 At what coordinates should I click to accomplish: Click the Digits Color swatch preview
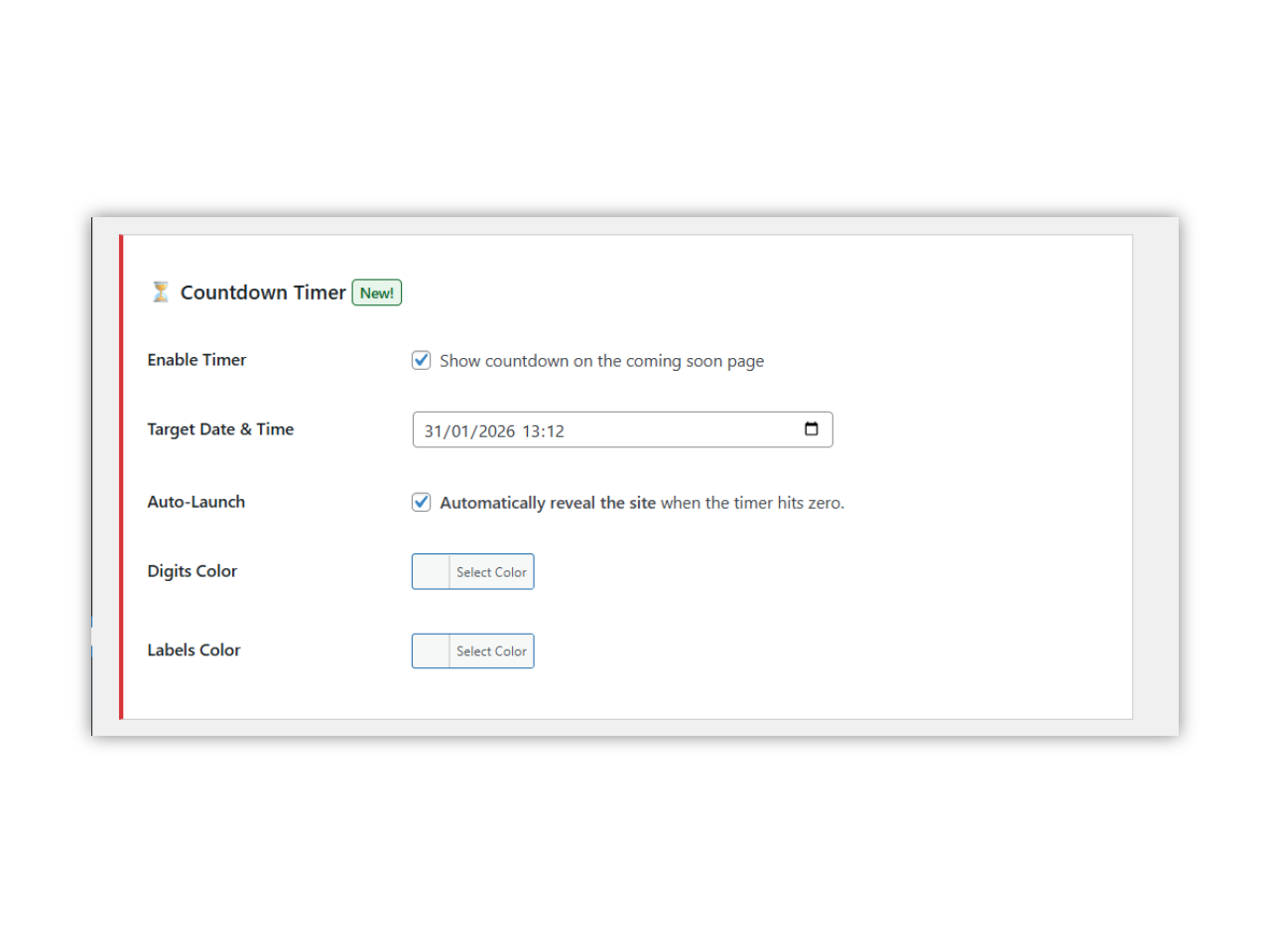click(432, 572)
